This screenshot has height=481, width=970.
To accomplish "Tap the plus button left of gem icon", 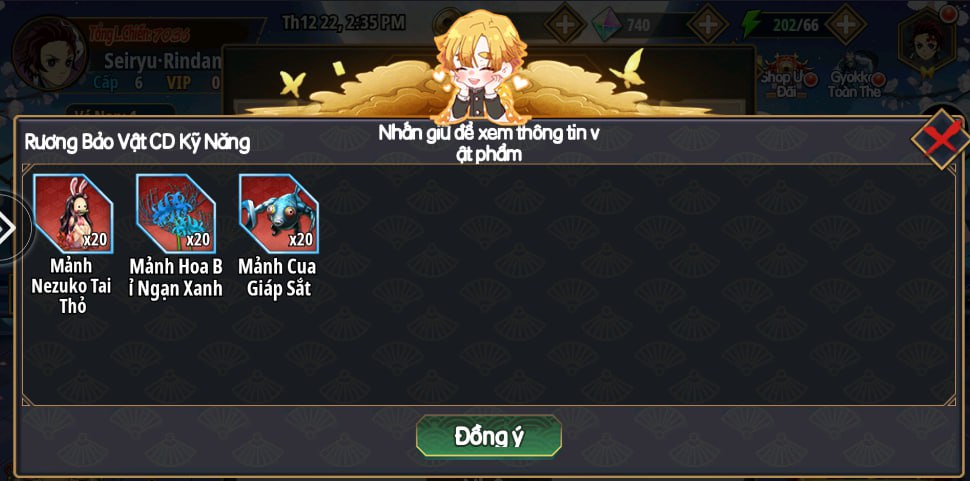I will (x=565, y=24).
